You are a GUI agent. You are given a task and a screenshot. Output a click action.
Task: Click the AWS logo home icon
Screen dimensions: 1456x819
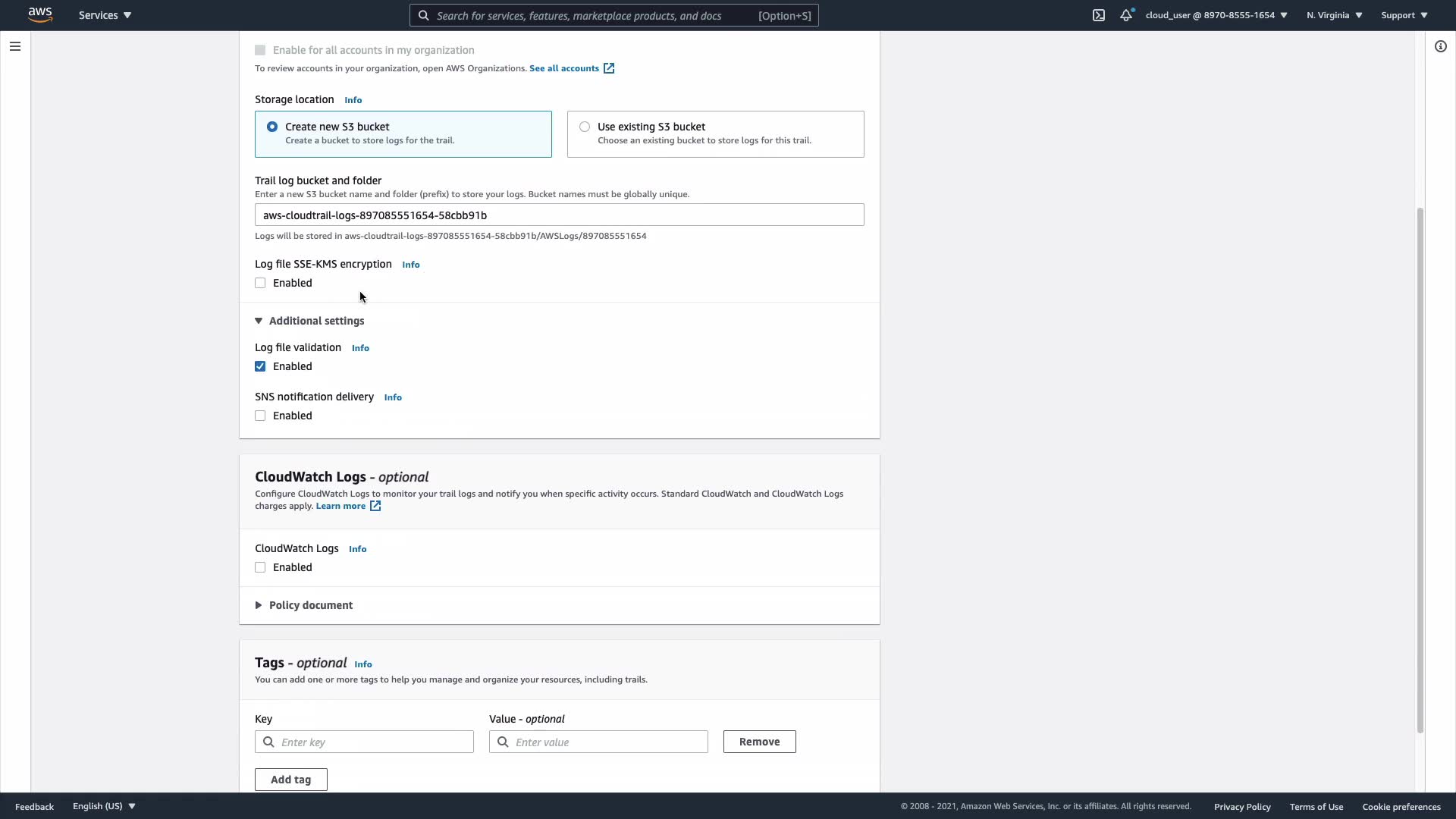[x=40, y=14]
